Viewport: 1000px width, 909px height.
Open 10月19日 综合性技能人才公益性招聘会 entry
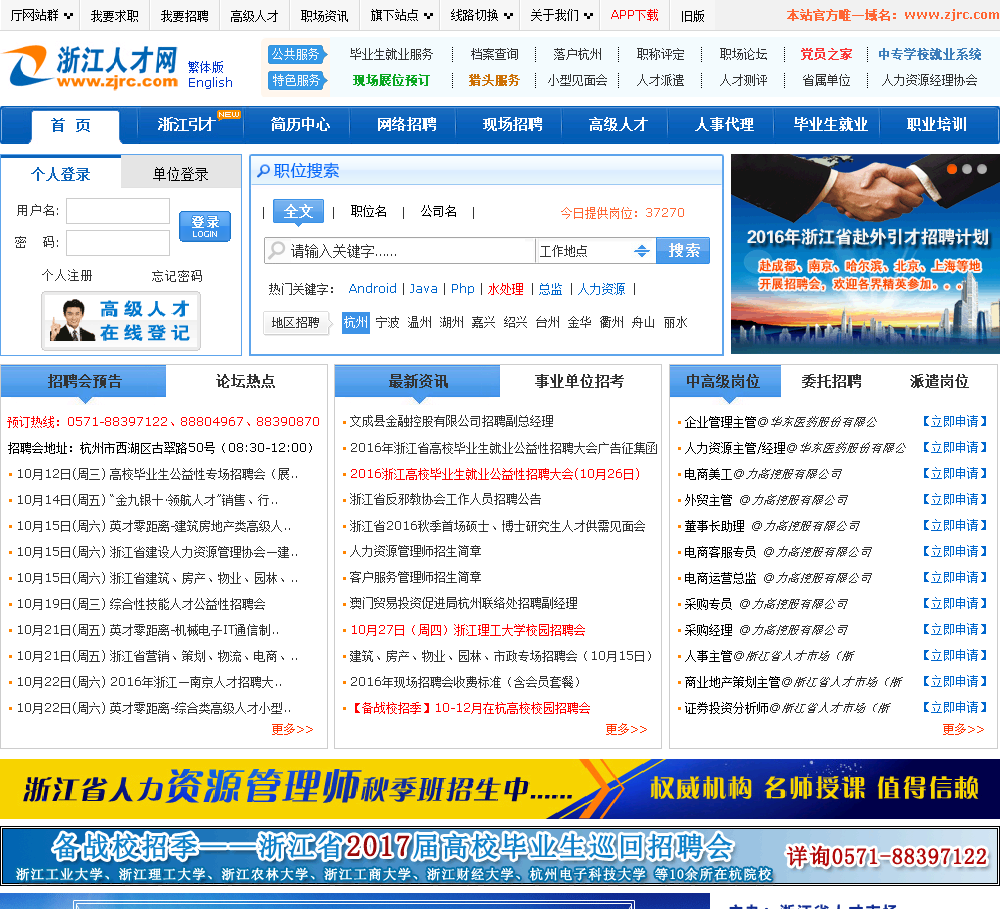coord(141,603)
